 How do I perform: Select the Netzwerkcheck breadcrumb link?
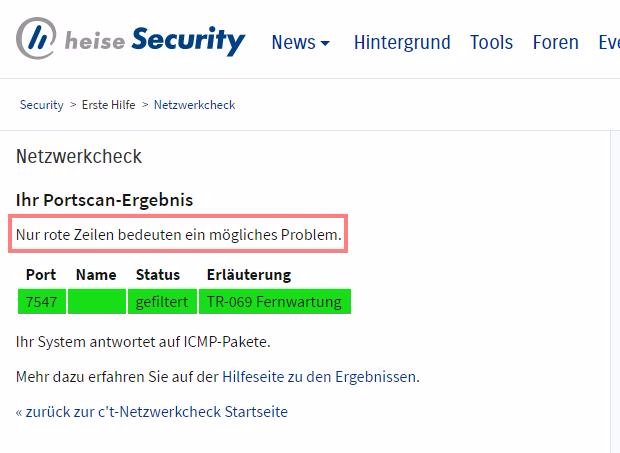click(x=194, y=104)
